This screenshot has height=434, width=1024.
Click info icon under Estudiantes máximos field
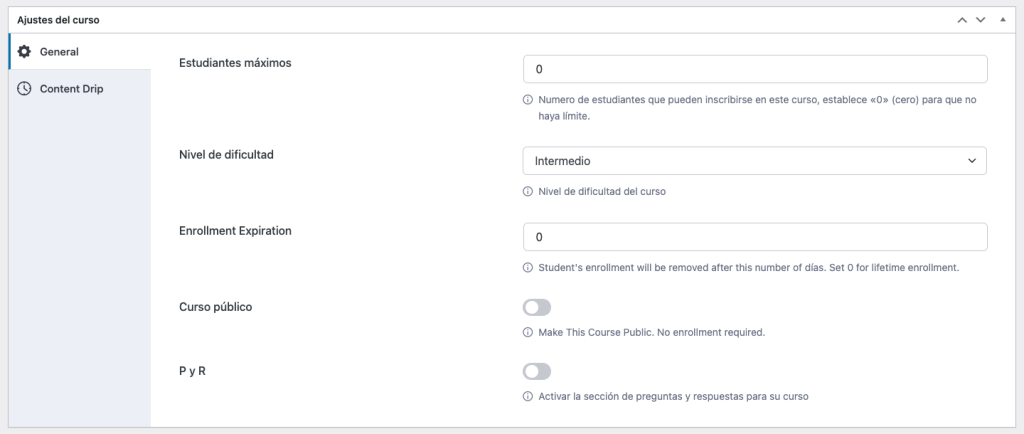[x=527, y=100]
